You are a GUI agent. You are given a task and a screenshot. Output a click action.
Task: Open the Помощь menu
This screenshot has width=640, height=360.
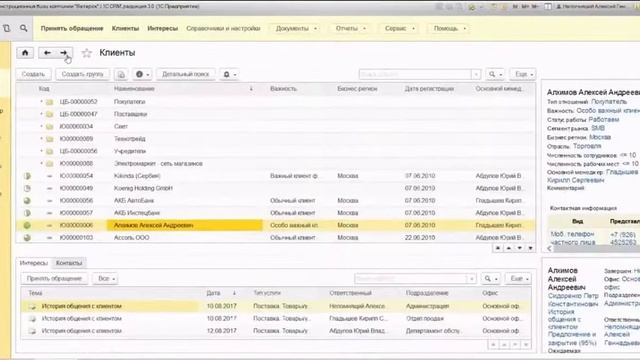coord(449,28)
